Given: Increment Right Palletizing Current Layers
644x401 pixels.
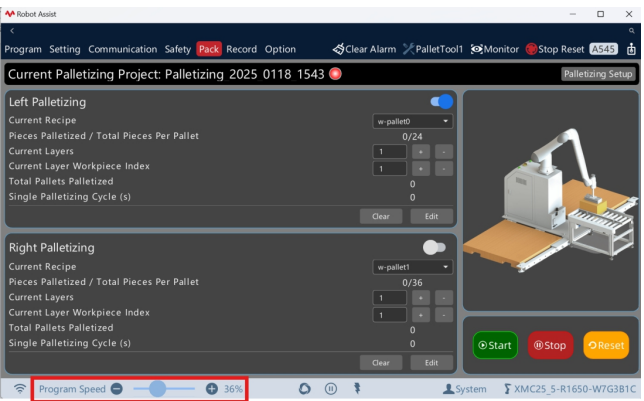Looking at the screenshot, I should 421,298.
